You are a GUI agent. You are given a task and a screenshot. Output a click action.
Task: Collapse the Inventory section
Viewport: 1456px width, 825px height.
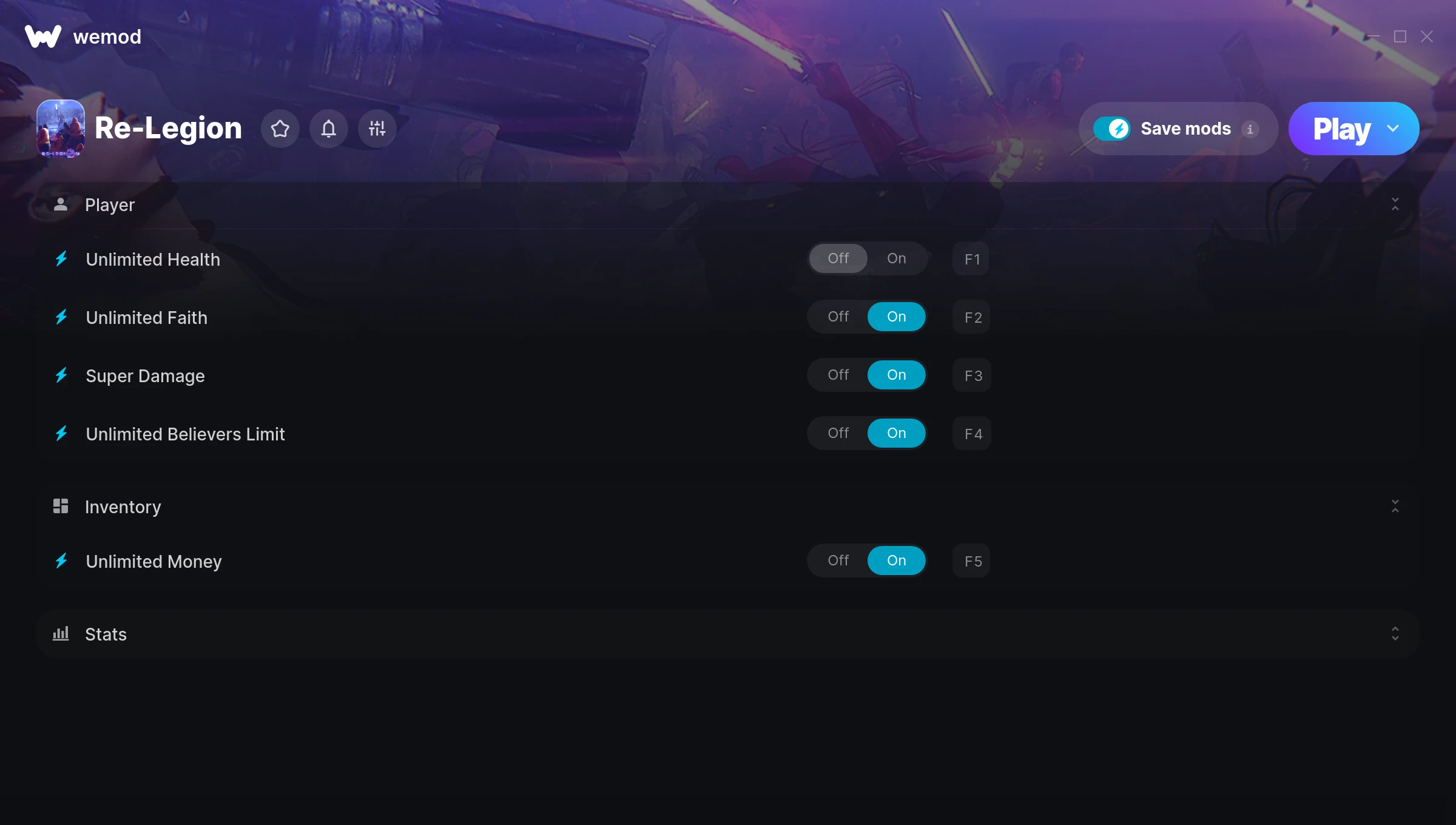coord(1395,507)
